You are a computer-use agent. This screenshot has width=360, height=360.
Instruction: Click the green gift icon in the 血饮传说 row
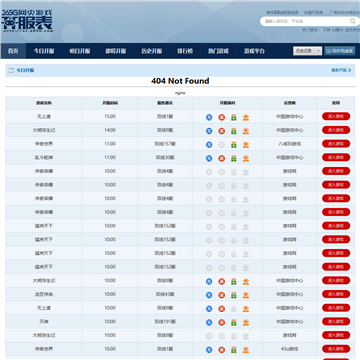234,295
